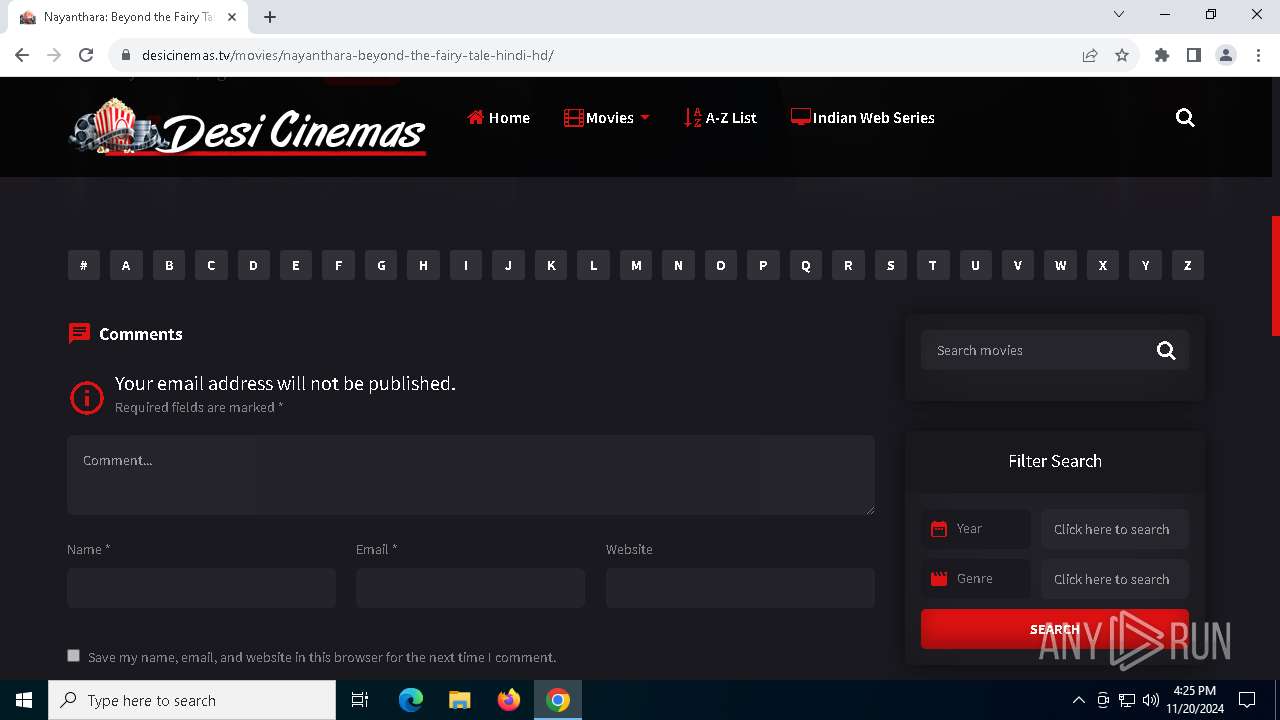Close the Nayanthara browser tab

[232, 17]
